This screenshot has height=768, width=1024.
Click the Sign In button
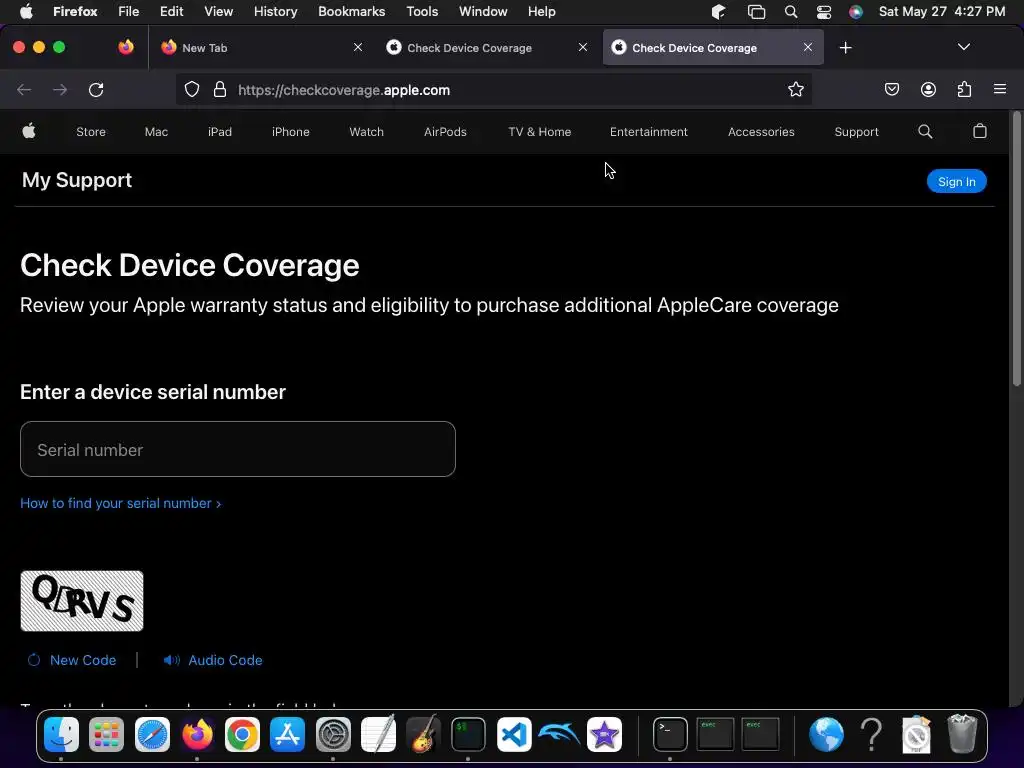tap(957, 182)
